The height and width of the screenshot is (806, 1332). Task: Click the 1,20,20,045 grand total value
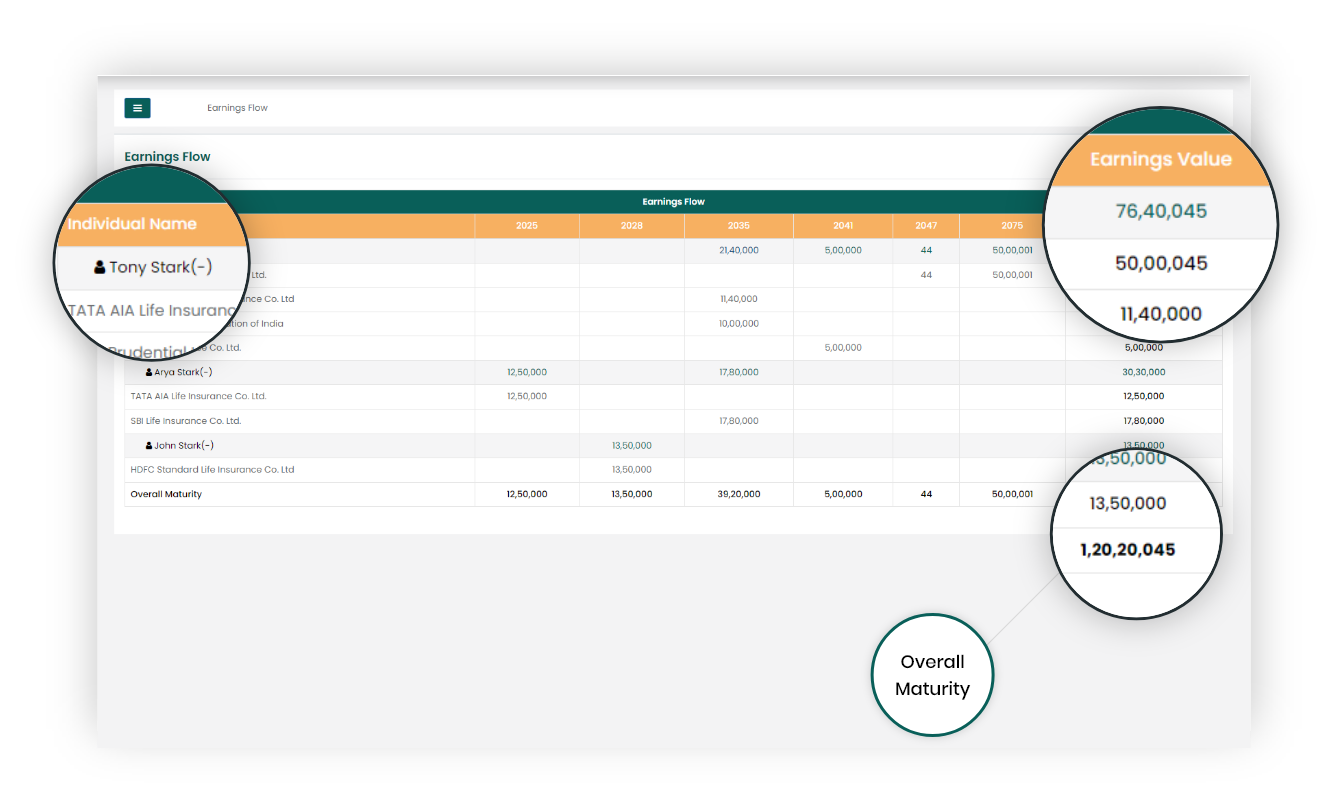(x=1127, y=550)
